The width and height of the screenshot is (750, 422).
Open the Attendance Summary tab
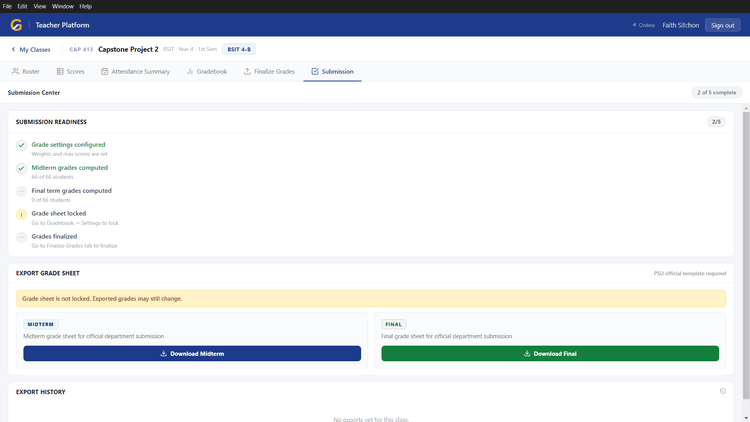pos(135,71)
